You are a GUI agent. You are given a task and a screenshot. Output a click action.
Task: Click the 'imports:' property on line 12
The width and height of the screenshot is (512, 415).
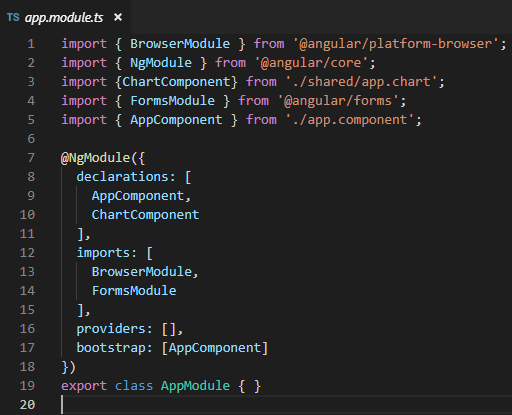click(x=107, y=253)
